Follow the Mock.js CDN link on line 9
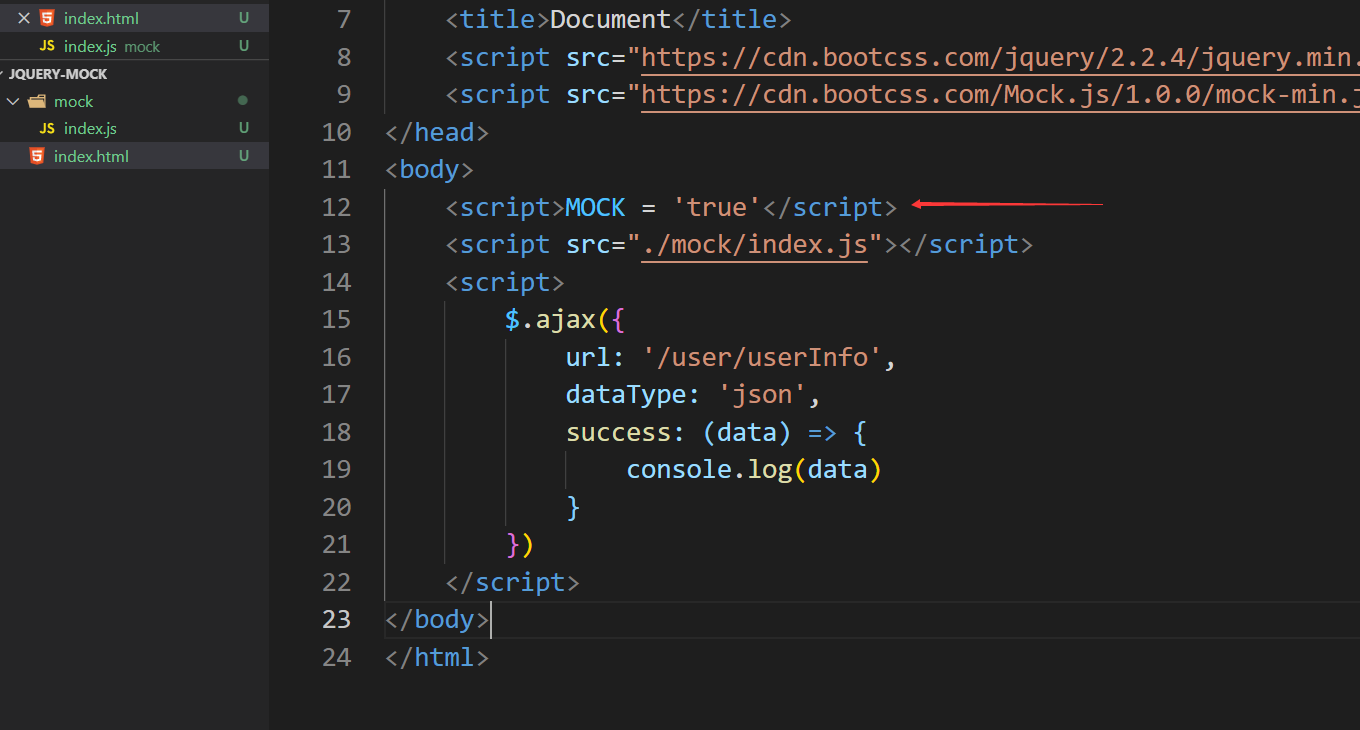Image resolution: width=1360 pixels, height=730 pixels. pyautogui.click(x=1000, y=95)
